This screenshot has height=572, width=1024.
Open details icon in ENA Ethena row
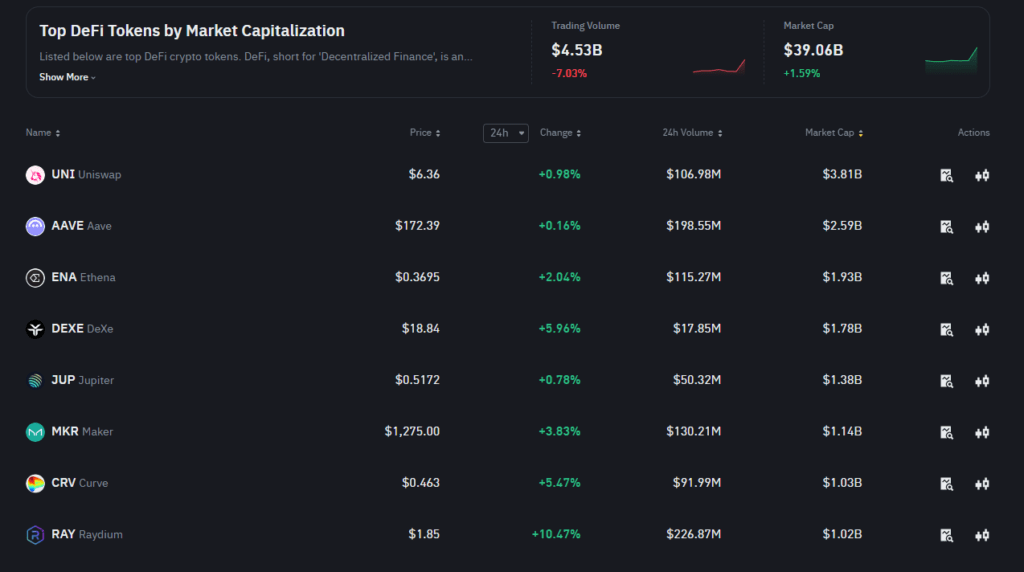pyautogui.click(x=946, y=278)
